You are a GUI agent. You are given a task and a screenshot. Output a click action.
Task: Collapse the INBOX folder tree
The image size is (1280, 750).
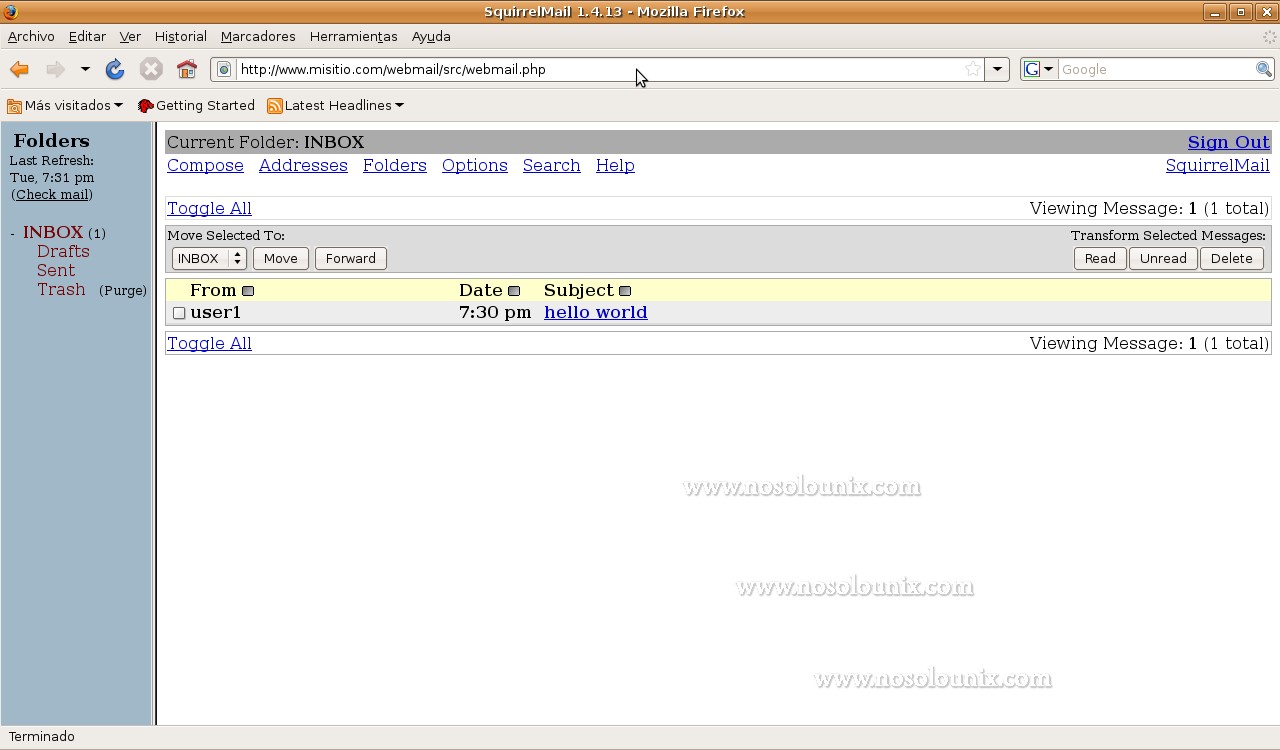coord(12,233)
